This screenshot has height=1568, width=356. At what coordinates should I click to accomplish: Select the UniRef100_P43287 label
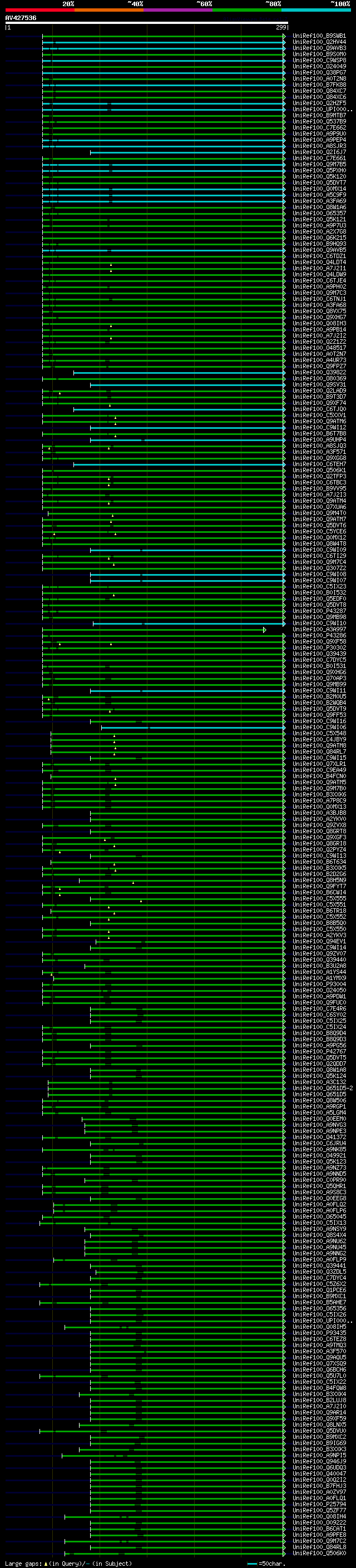(x=319, y=611)
